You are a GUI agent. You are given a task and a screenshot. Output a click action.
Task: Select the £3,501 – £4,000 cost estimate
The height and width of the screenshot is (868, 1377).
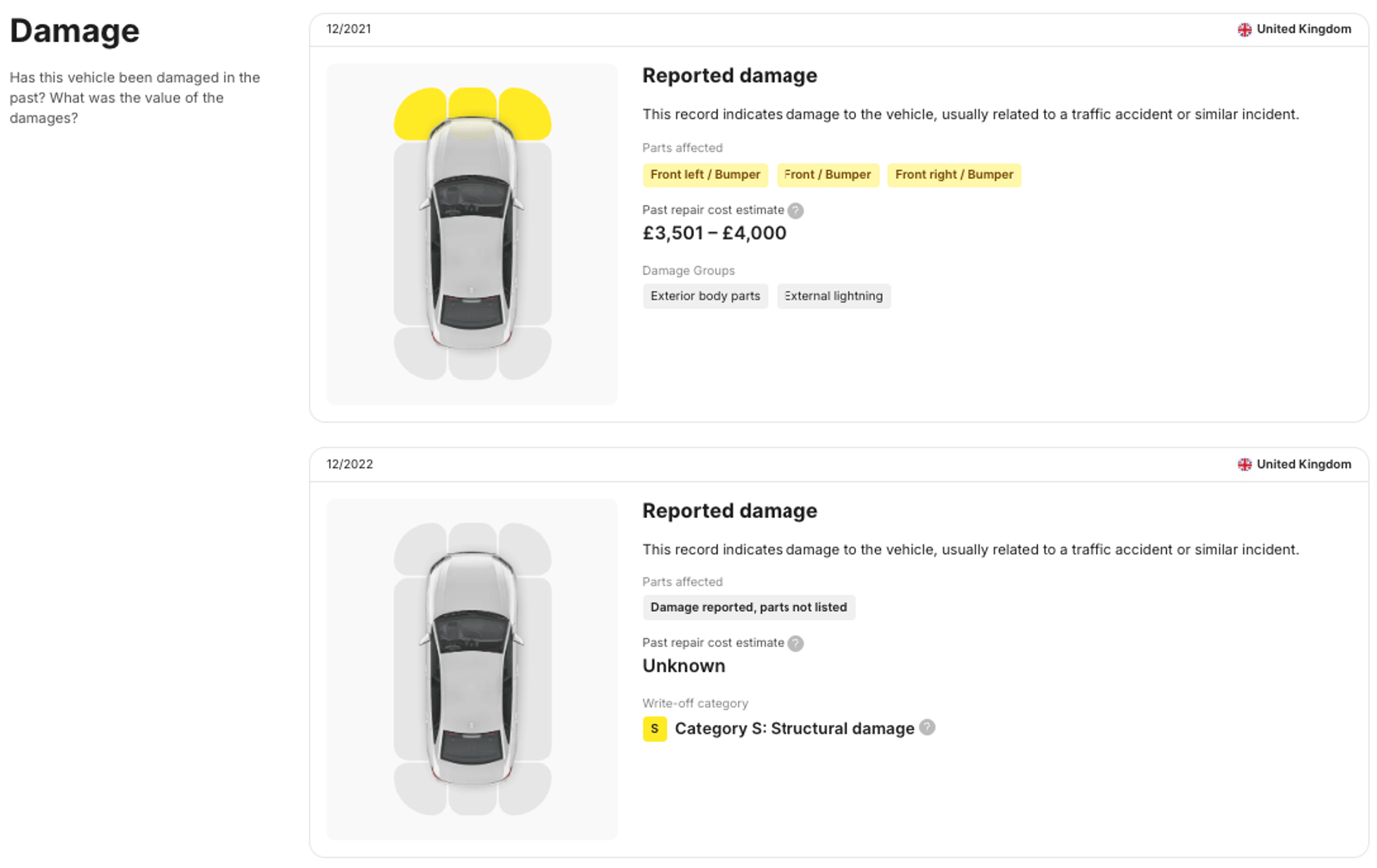coord(714,233)
